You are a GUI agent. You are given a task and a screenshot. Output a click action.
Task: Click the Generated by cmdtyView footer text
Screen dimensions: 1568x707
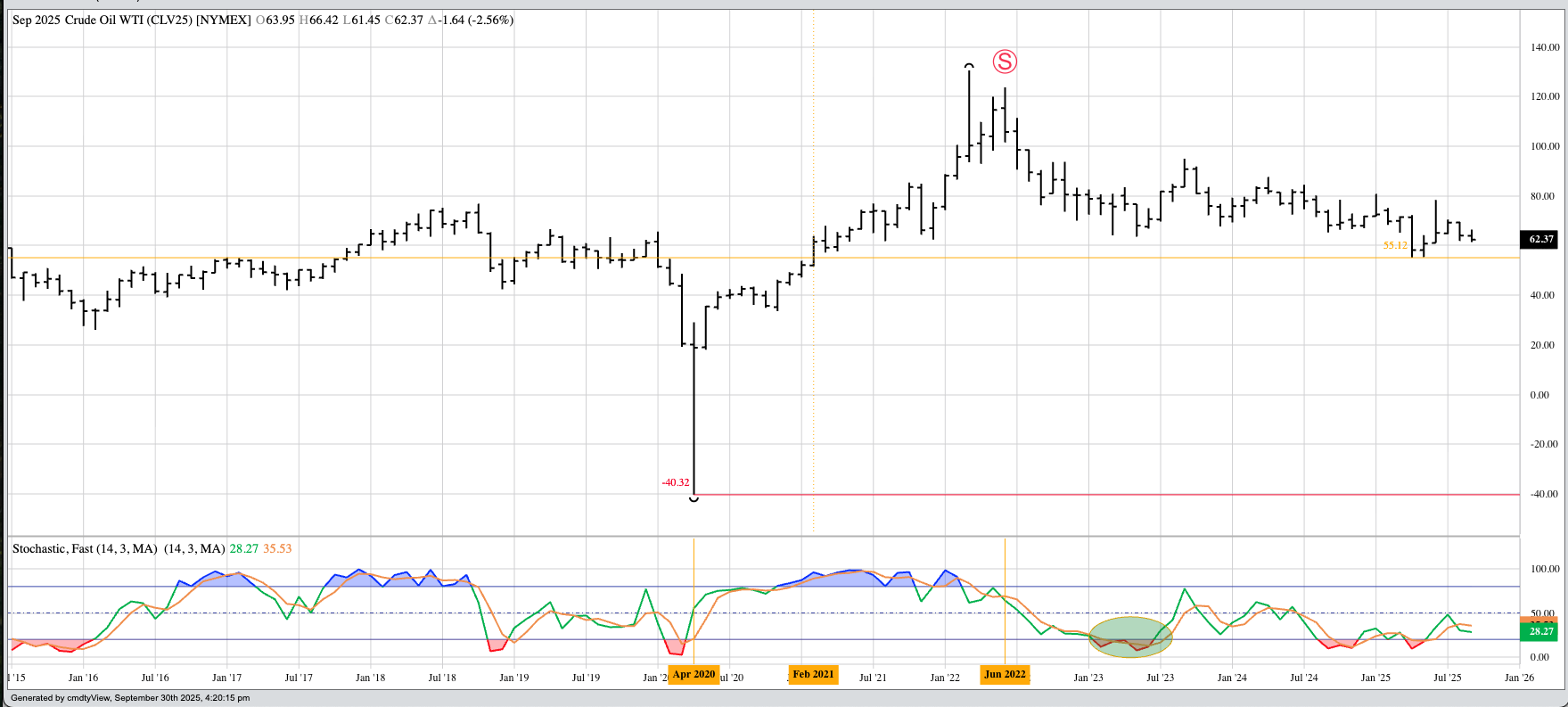[x=130, y=698]
